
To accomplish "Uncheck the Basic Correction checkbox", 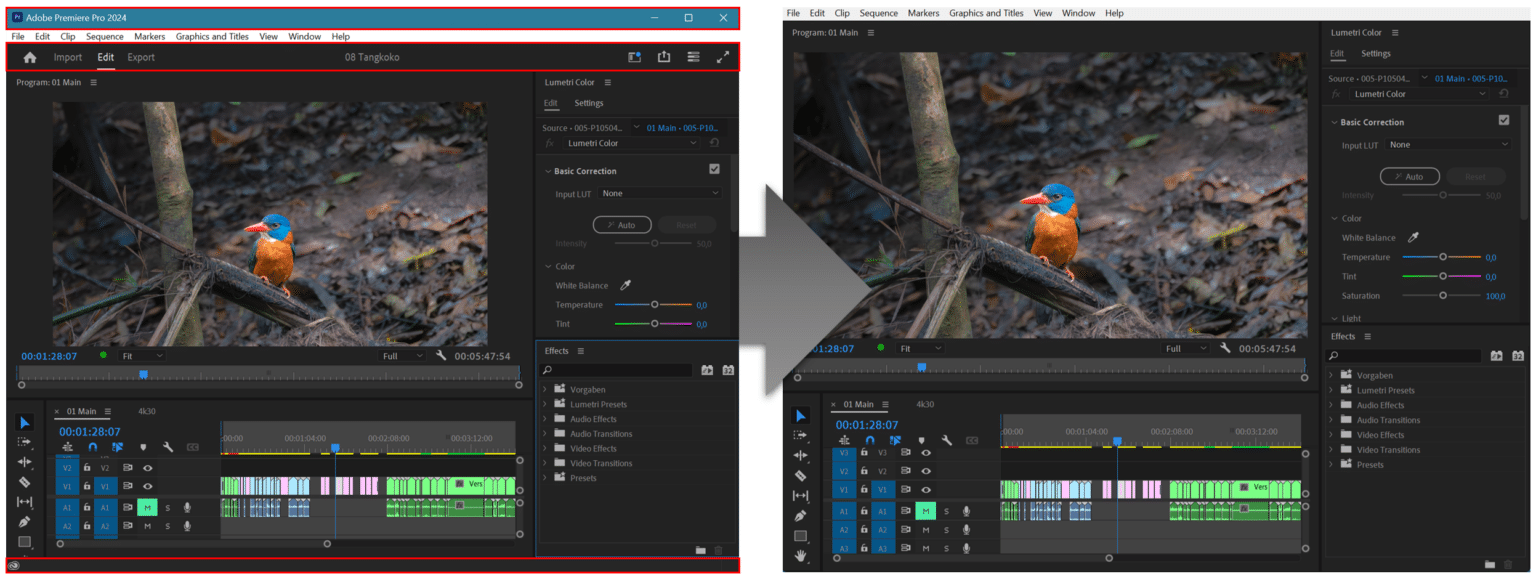I will (714, 168).
